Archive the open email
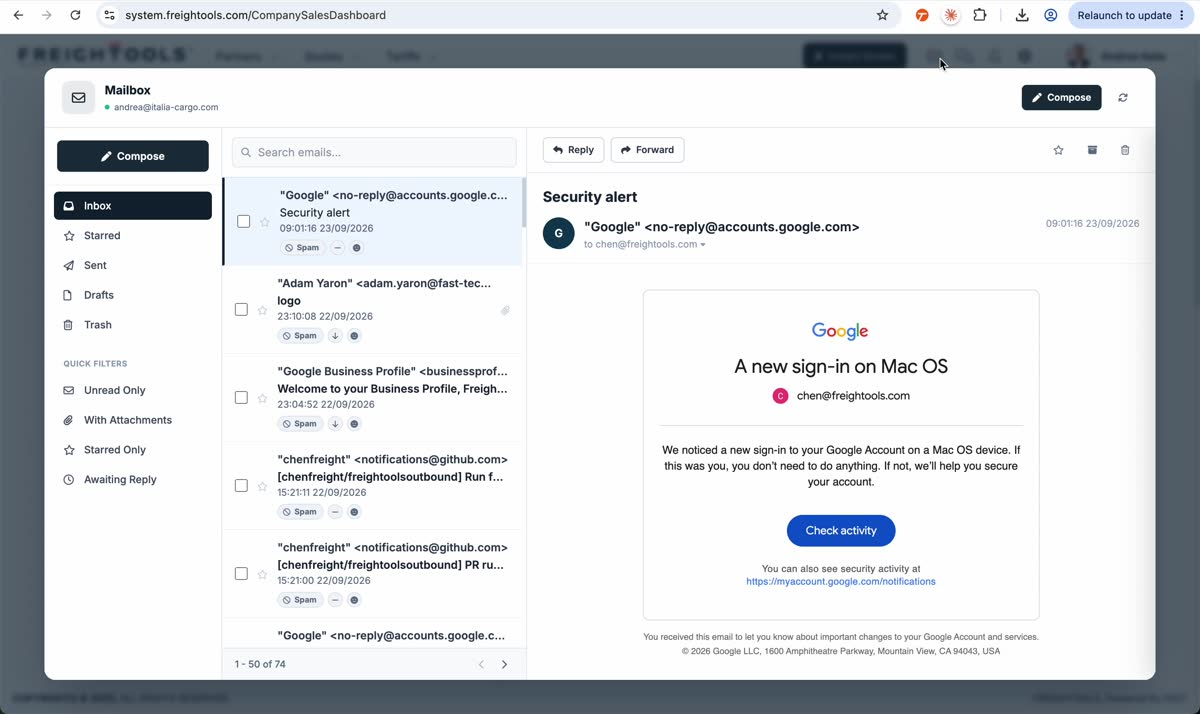The height and width of the screenshot is (714, 1200). (x=1092, y=150)
